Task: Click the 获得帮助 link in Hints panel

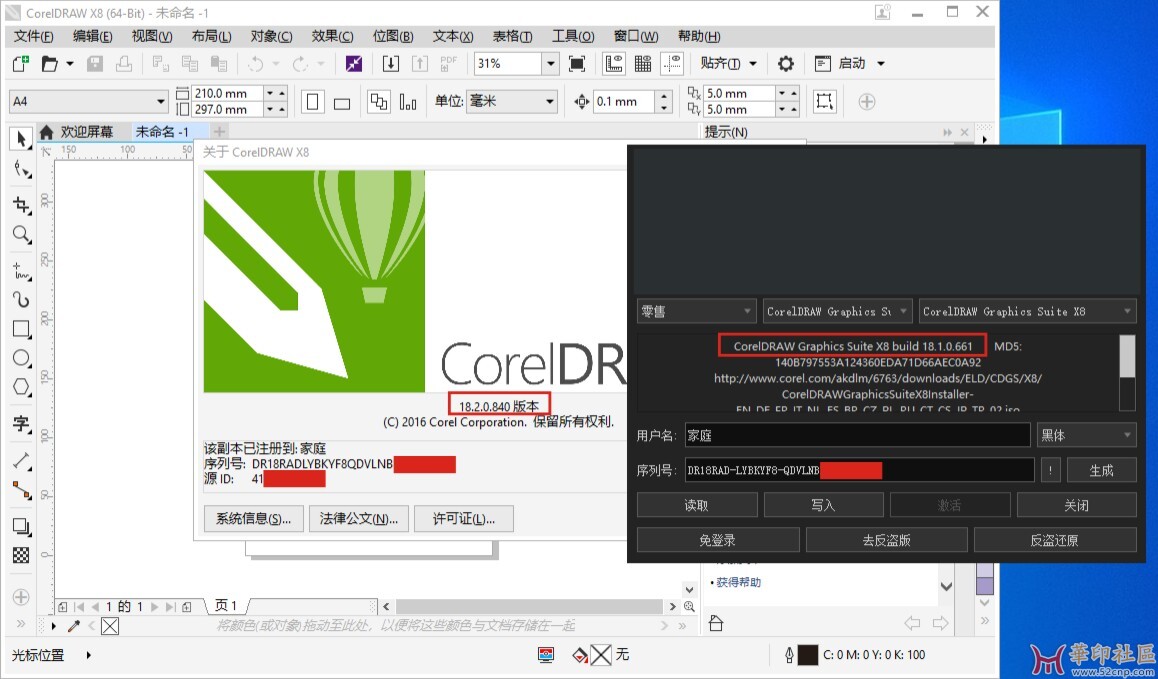Action: tap(738, 582)
